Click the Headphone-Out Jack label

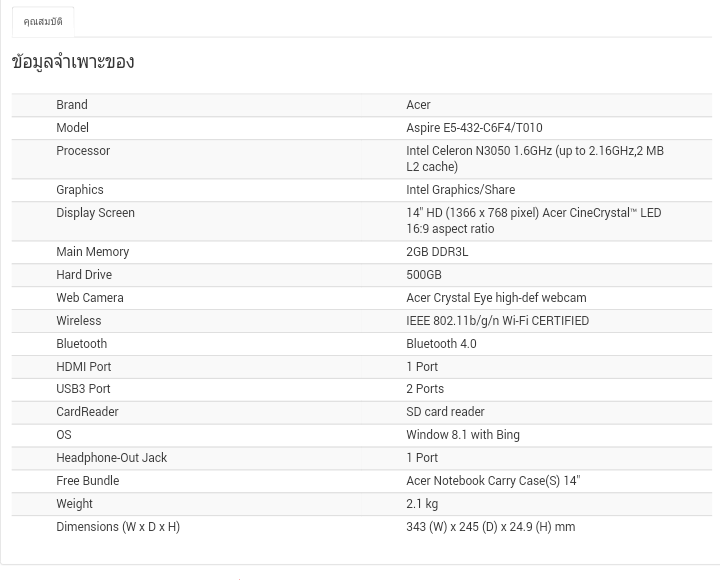[x=112, y=457]
